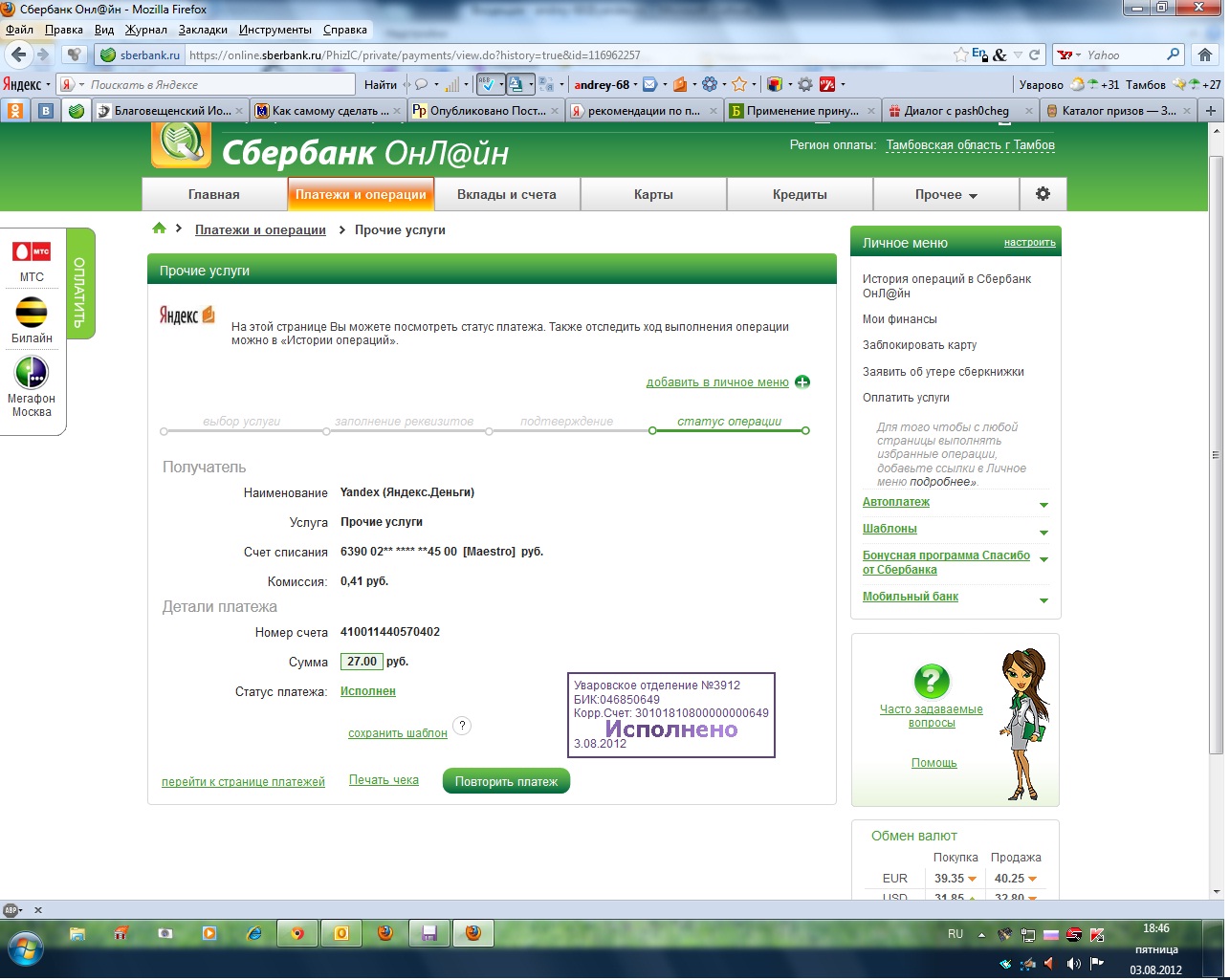This screenshot has width=1230, height=980.
Task: Open the Карты tab
Action: [x=653, y=194]
